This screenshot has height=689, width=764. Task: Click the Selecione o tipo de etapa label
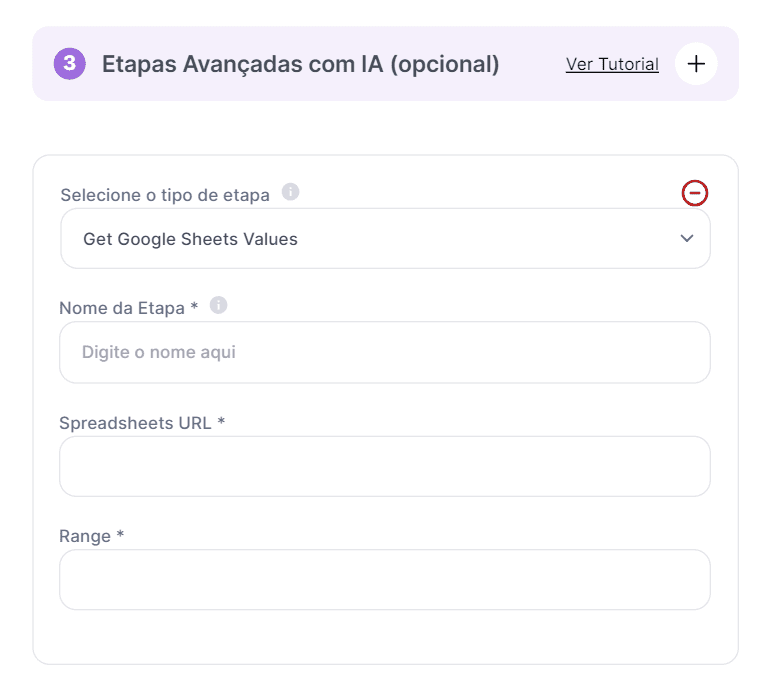[165, 195]
